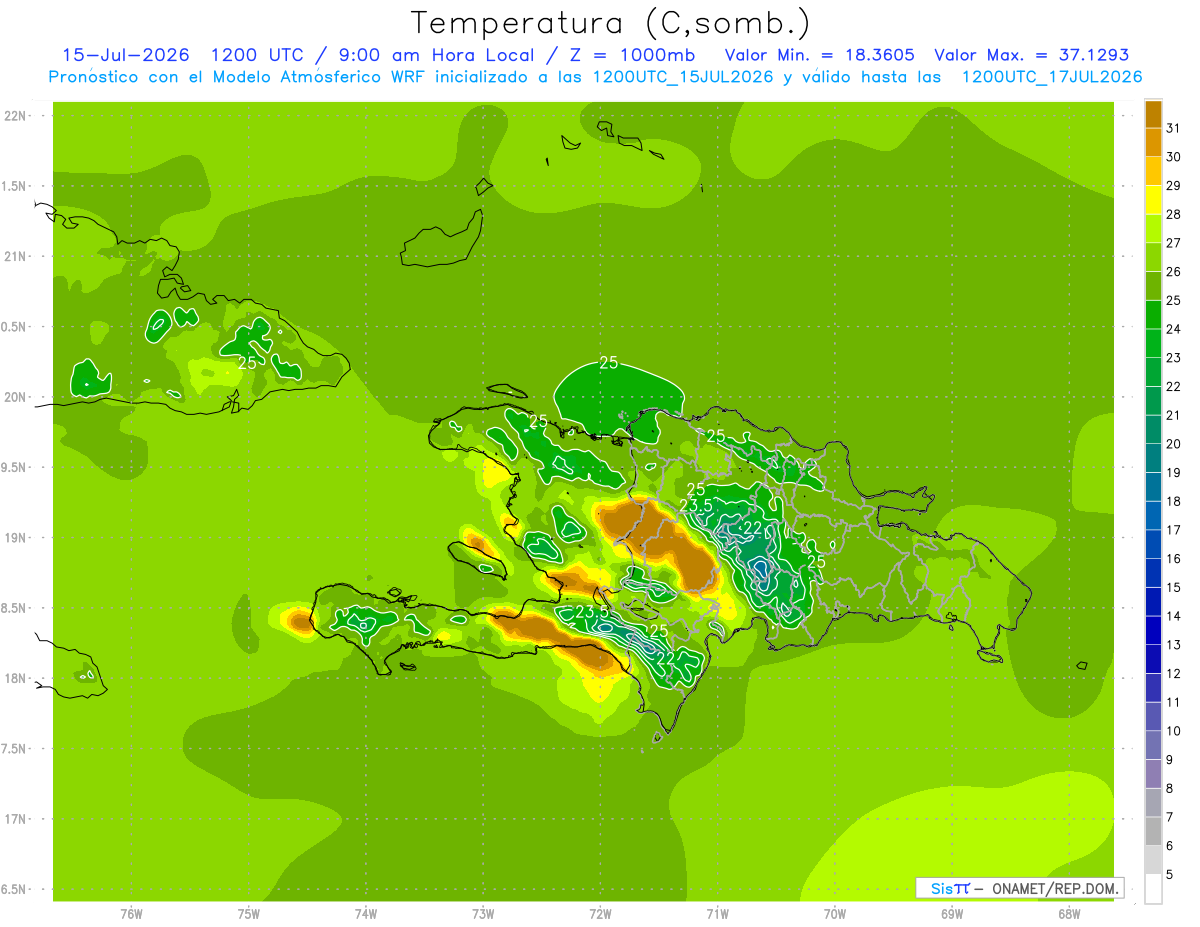Pick the purple swatch between 9 and 10

[1153, 745]
